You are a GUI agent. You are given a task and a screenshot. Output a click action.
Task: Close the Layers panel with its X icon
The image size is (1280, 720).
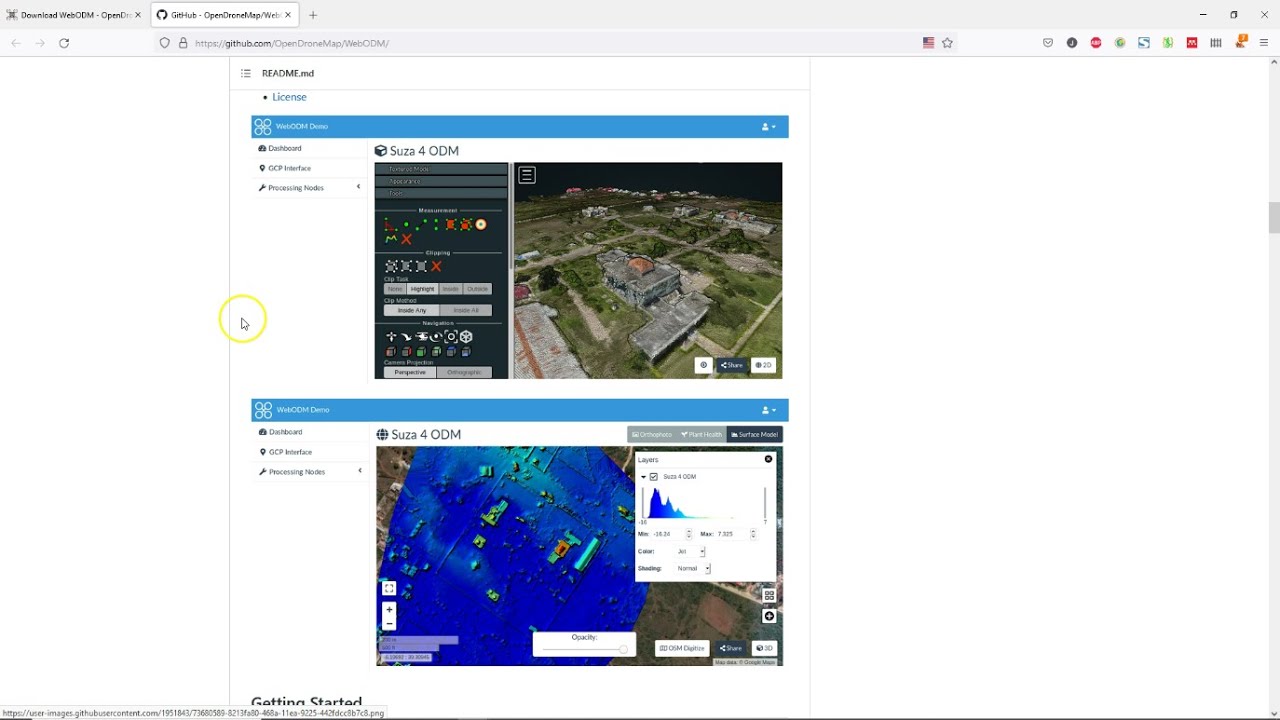(x=768, y=459)
